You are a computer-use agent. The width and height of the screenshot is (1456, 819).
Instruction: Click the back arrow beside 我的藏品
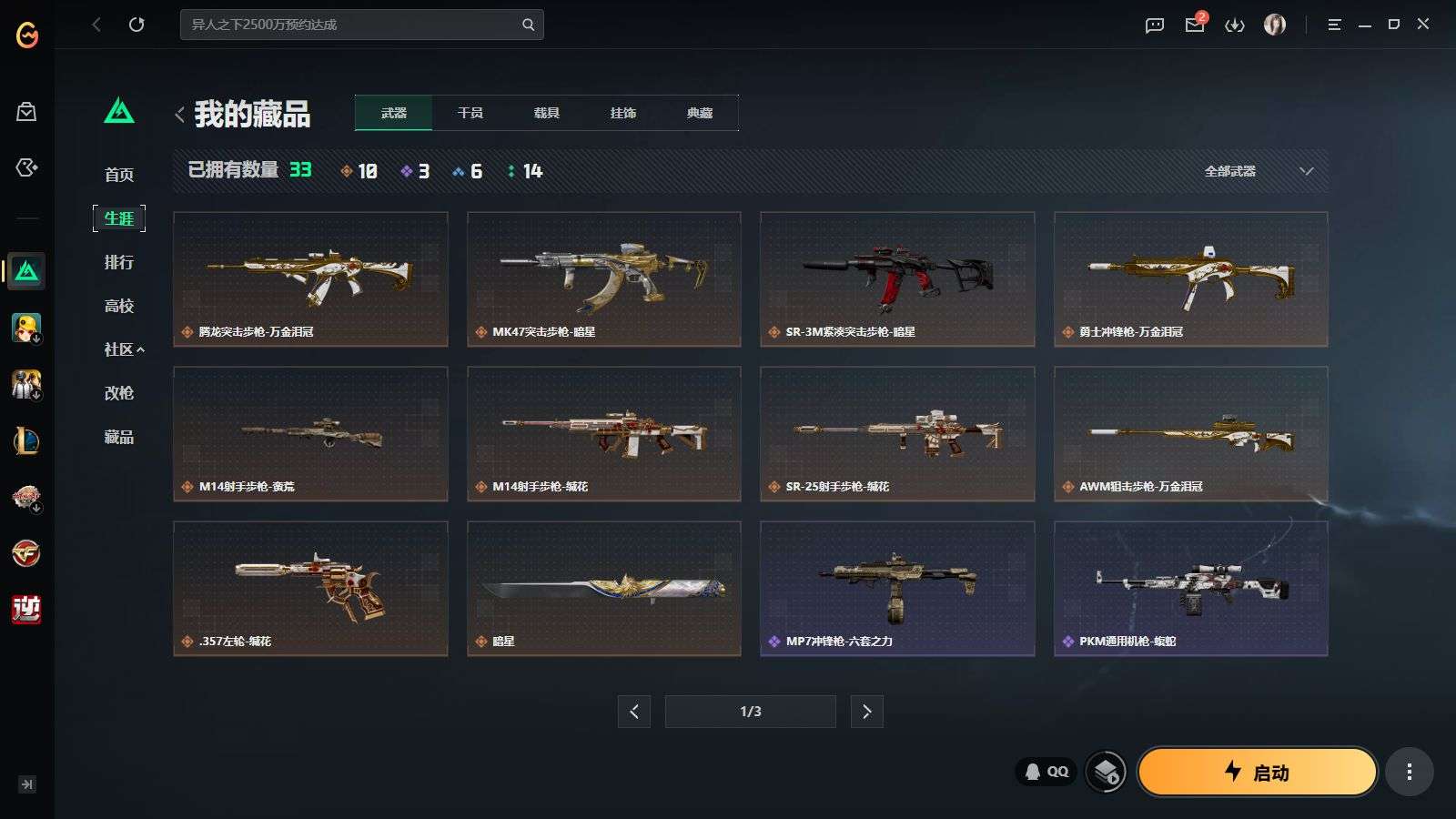click(179, 115)
